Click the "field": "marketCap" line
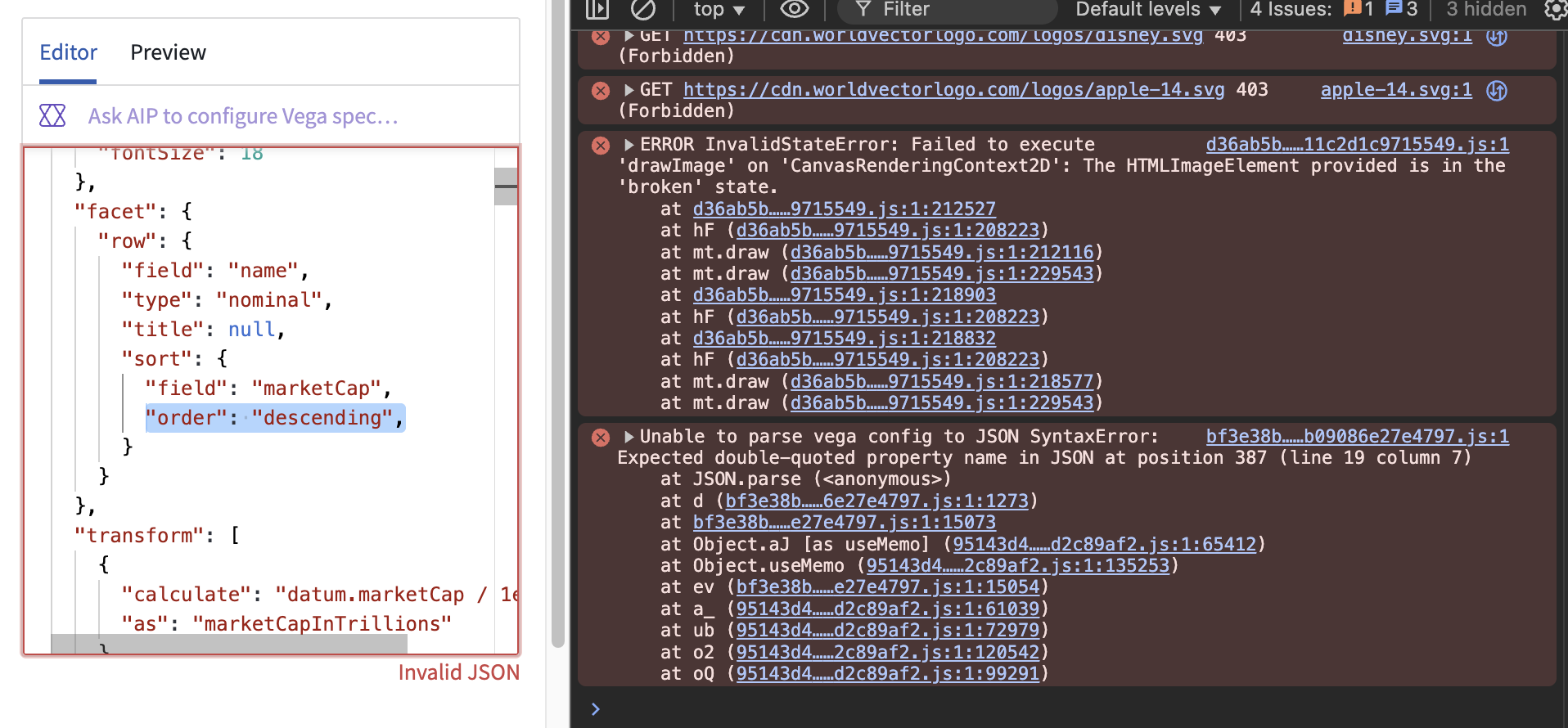1568x728 pixels. [268, 389]
